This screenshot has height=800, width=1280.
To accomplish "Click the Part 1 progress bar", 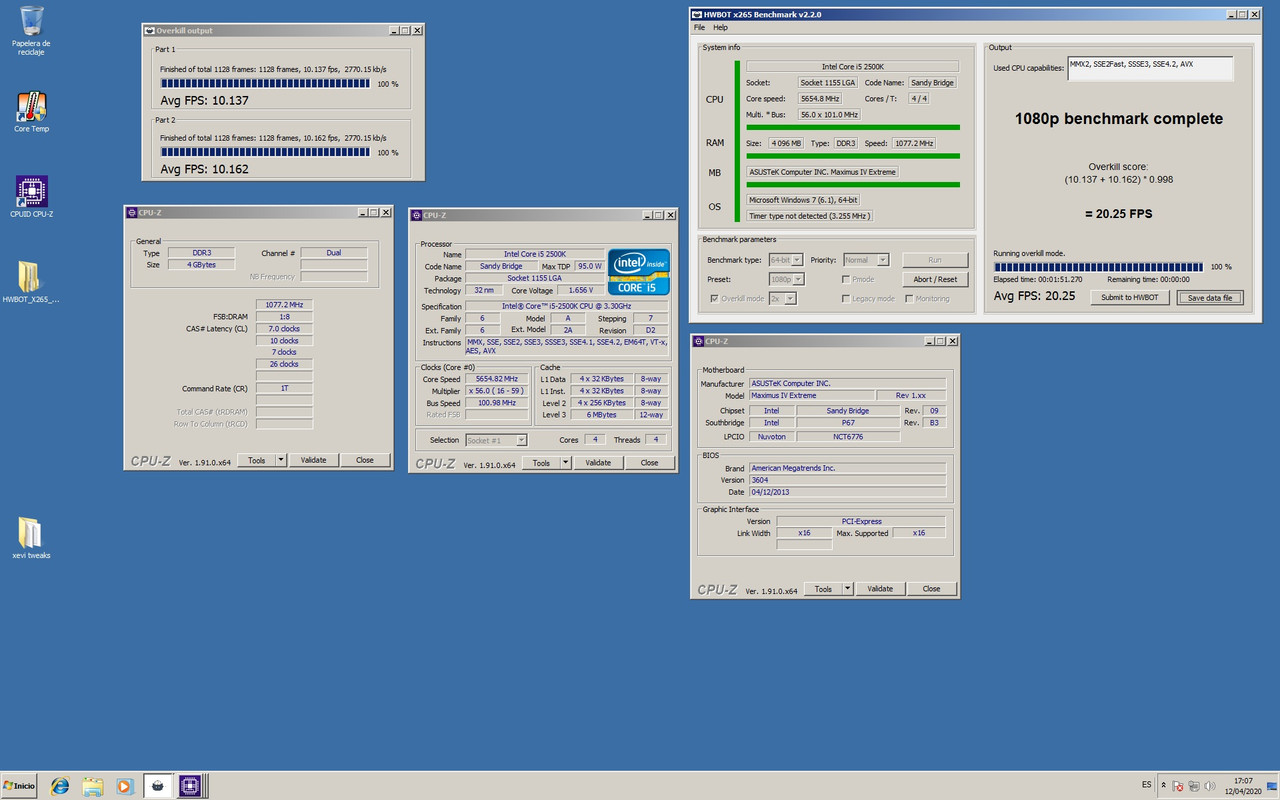I will pyautogui.click(x=265, y=84).
